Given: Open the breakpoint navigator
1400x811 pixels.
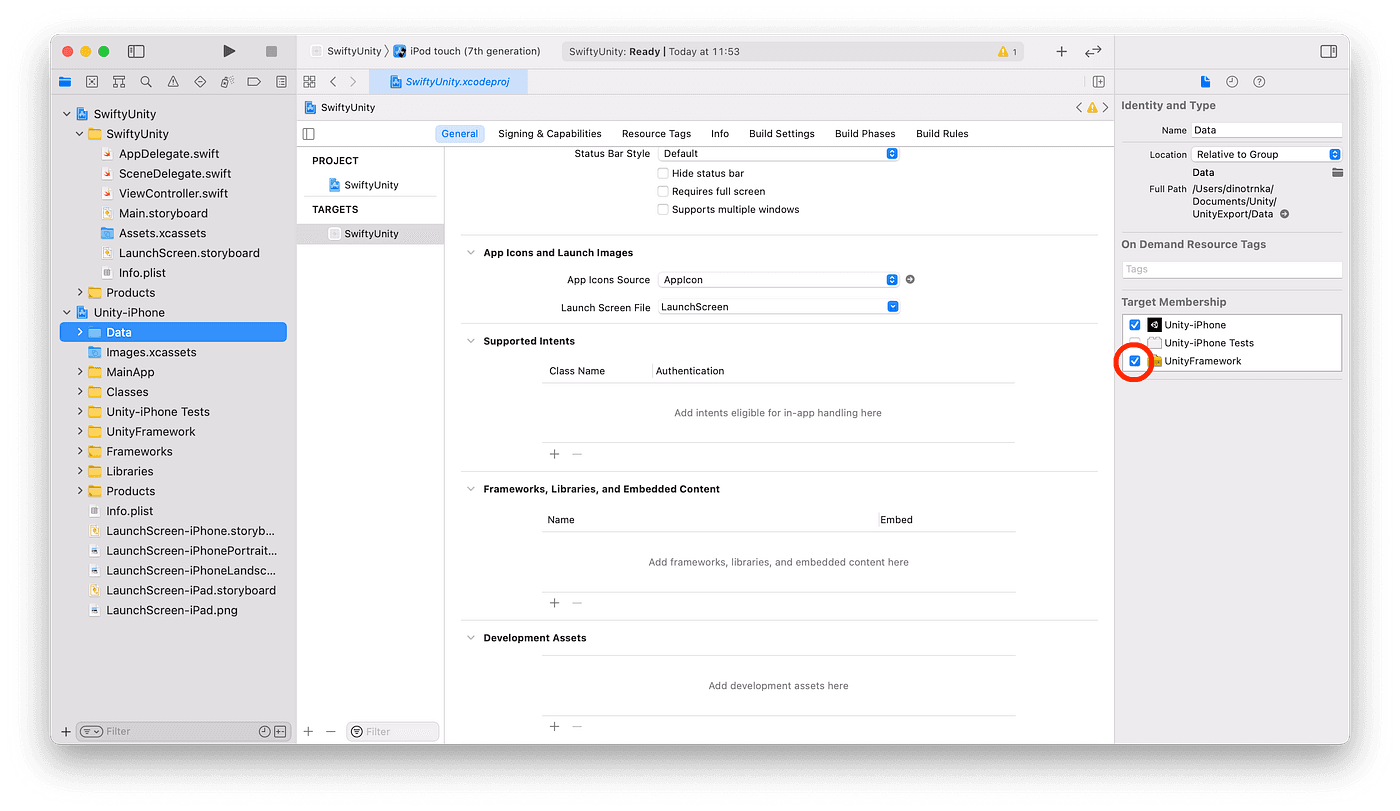Looking at the screenshot, I should (254, 82).
